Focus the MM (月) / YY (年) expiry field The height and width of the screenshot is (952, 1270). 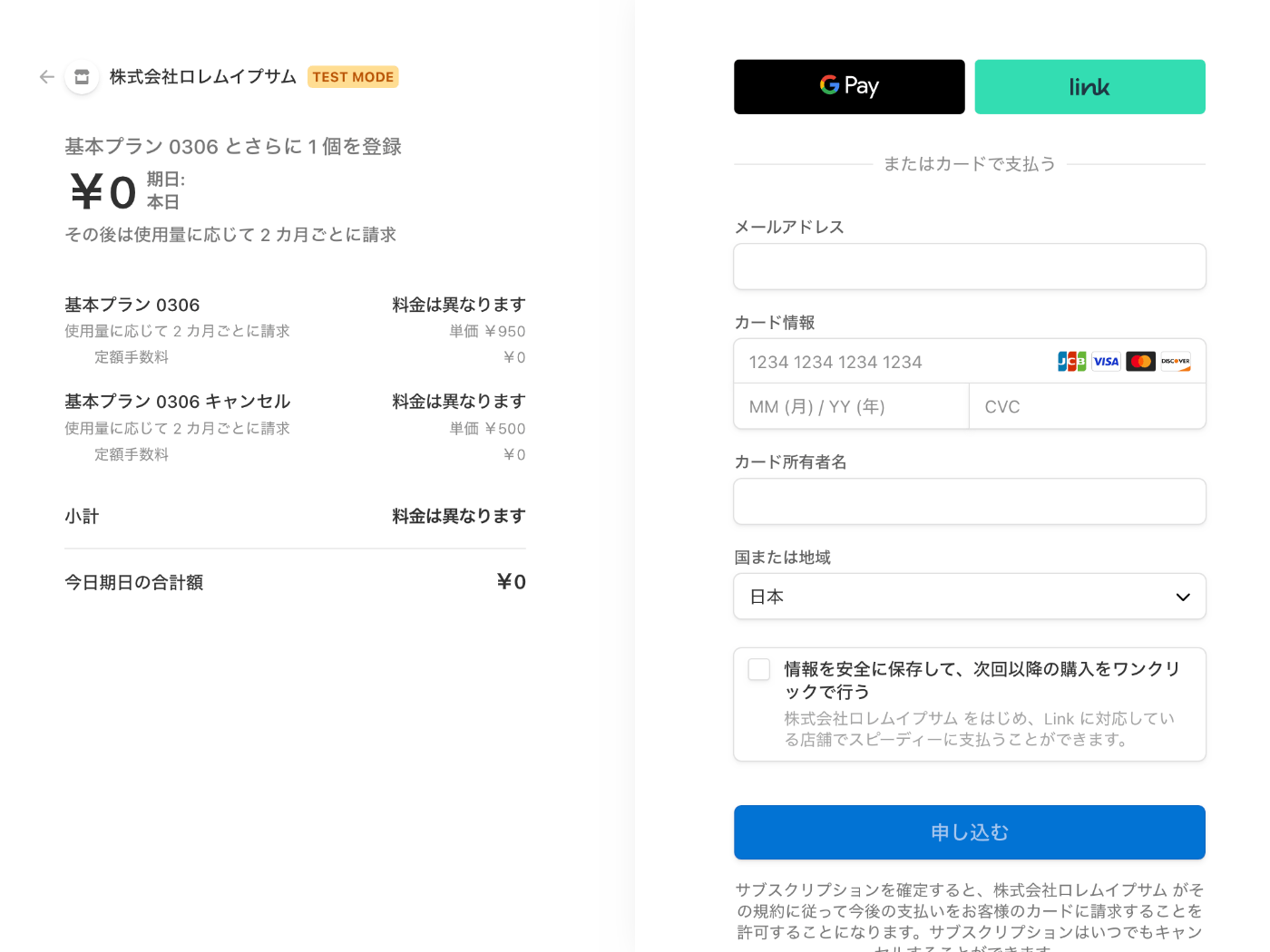(852, 406)
